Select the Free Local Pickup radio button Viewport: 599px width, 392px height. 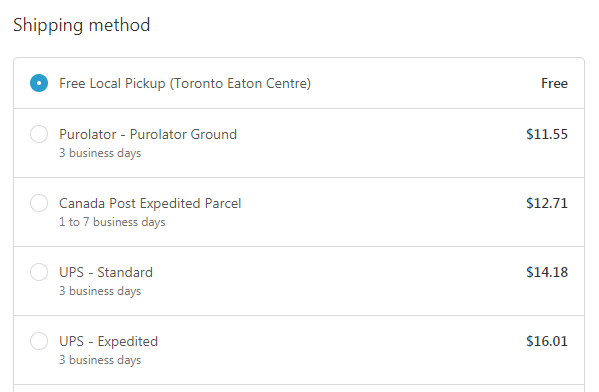click(39, 83)
